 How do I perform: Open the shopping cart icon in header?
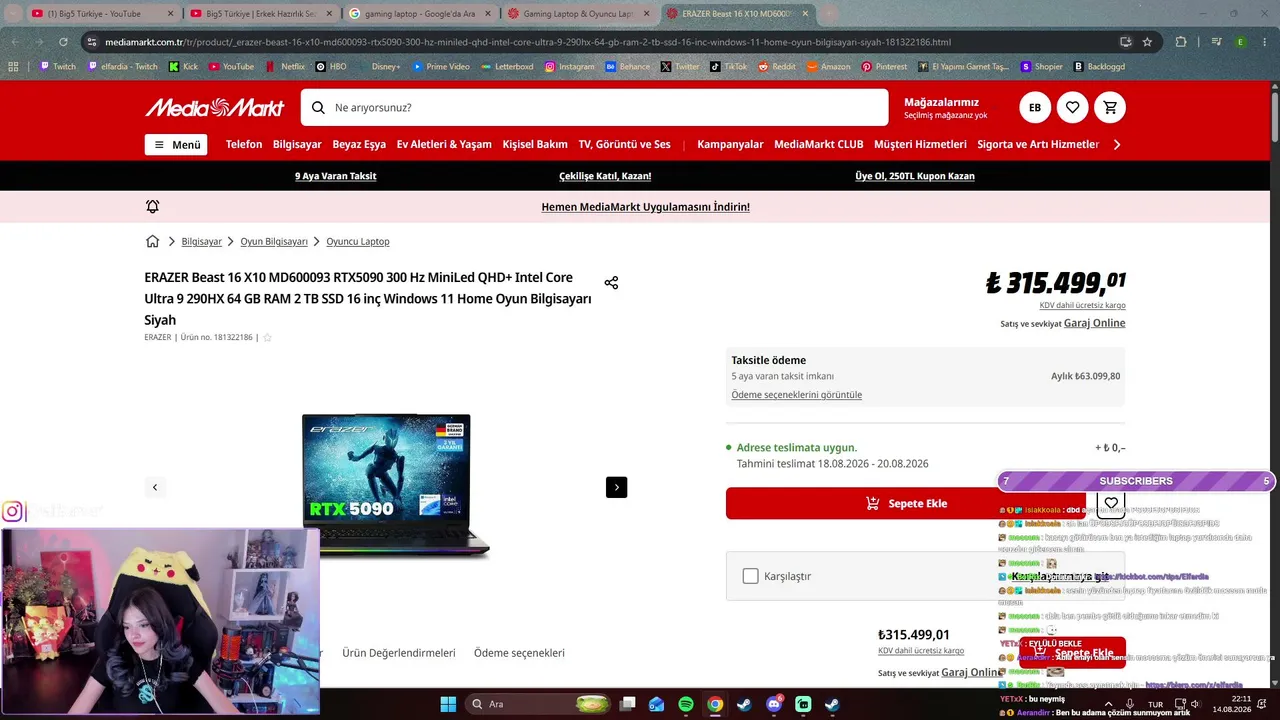coord(1110,107)
